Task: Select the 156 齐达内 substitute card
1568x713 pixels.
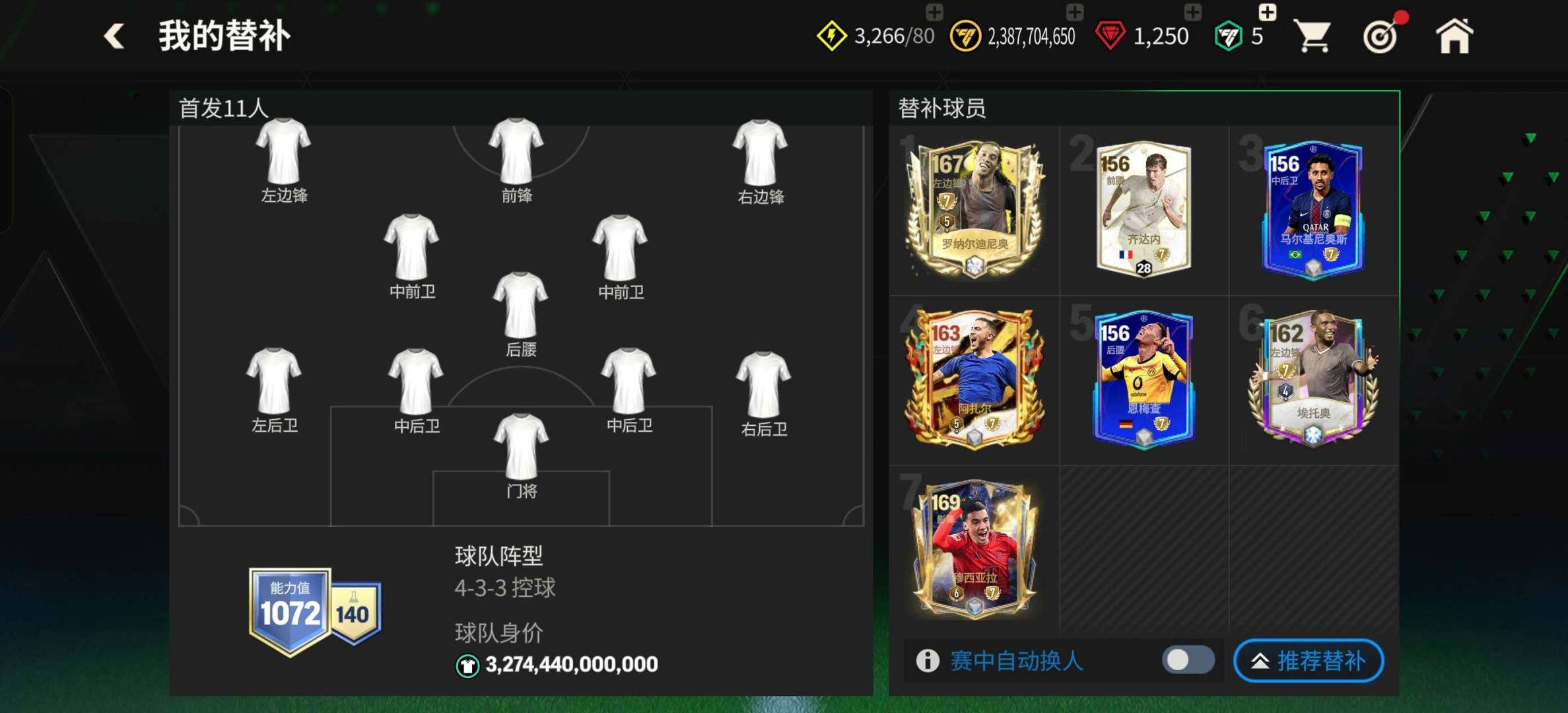Action: click(1143, 209)
